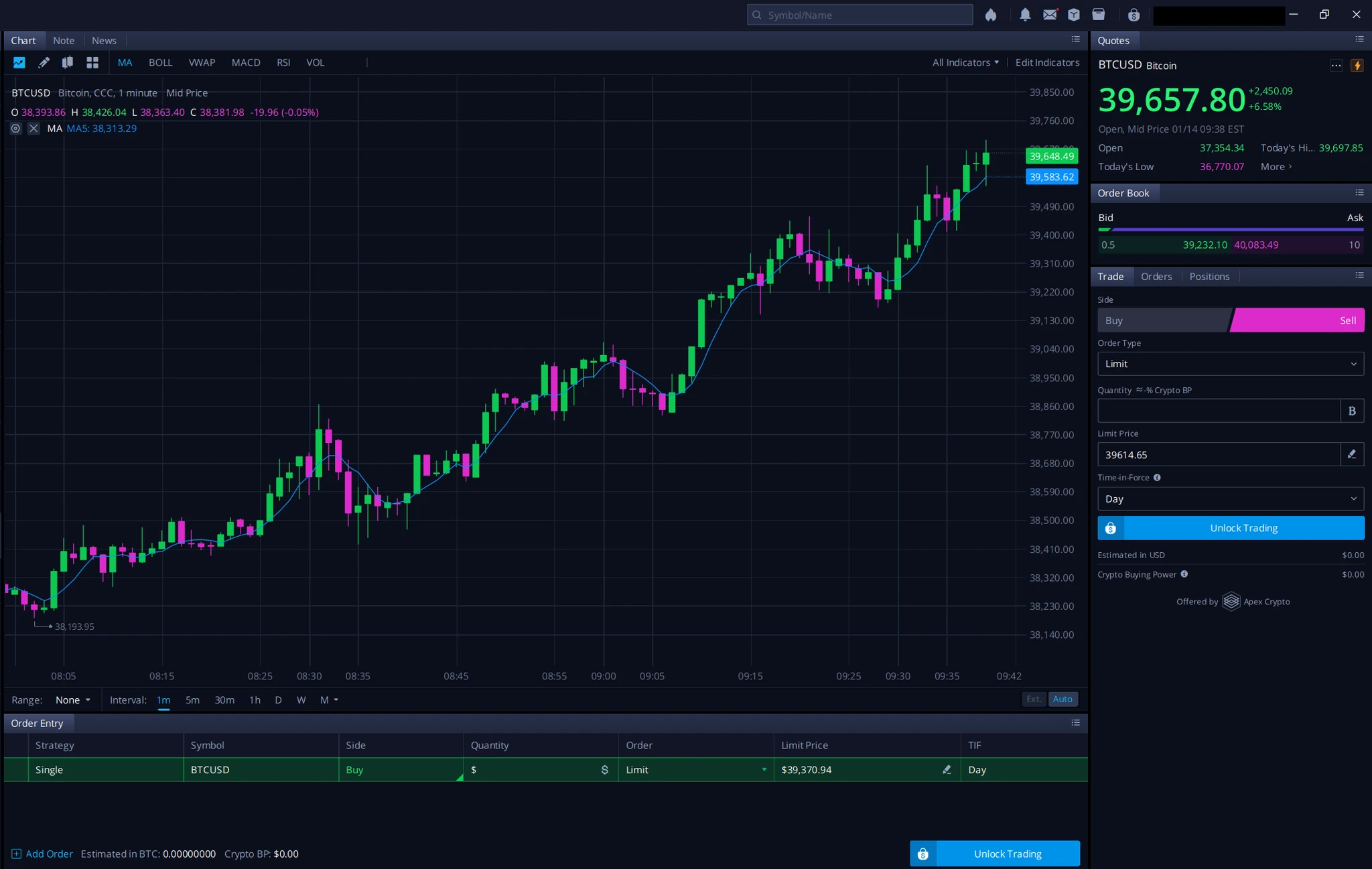Click Crypto Buying Power info icon
This screenshot has width=1372, height=869.
coord(1184,574)
